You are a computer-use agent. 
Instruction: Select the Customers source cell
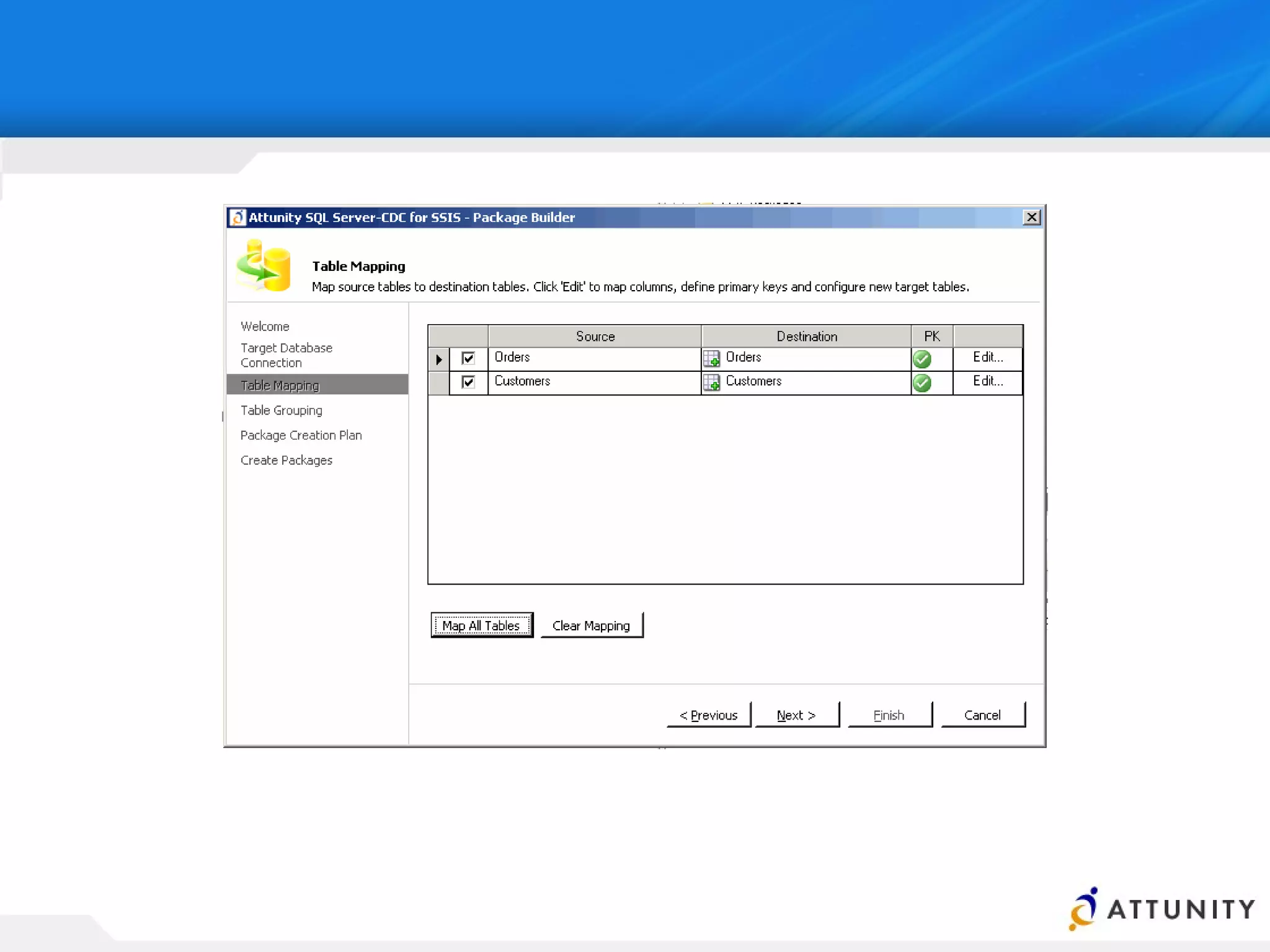coord(595,382)
